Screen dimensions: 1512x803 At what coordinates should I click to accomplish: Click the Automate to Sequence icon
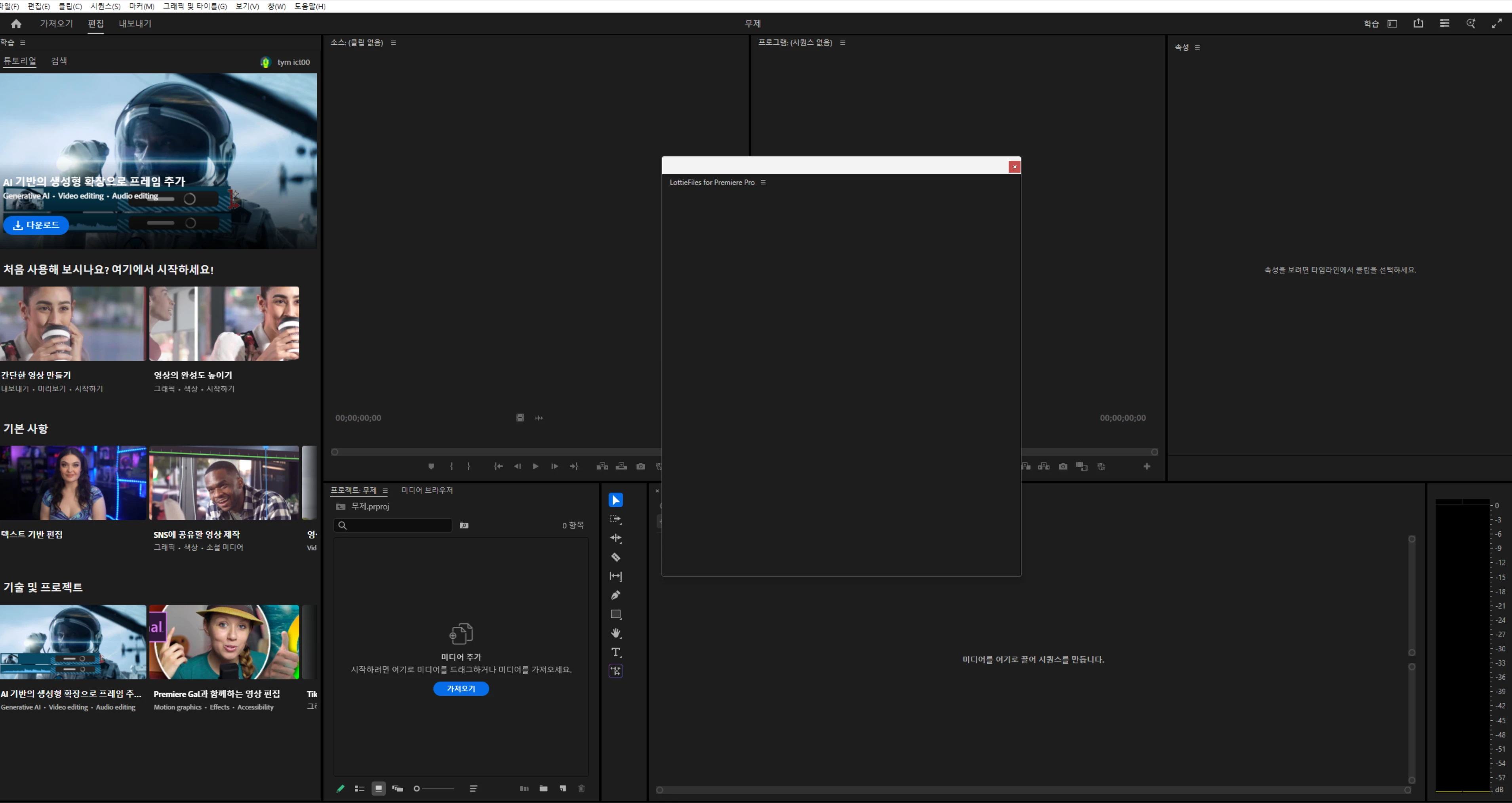point(524,789)
